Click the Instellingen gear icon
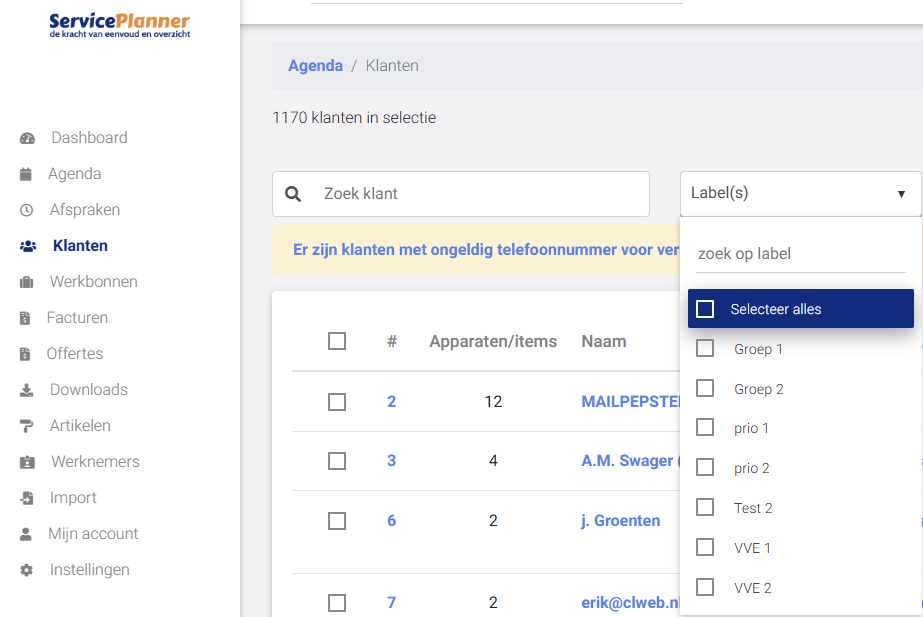This screenshot has height=617, width=923. pos(27,570)
